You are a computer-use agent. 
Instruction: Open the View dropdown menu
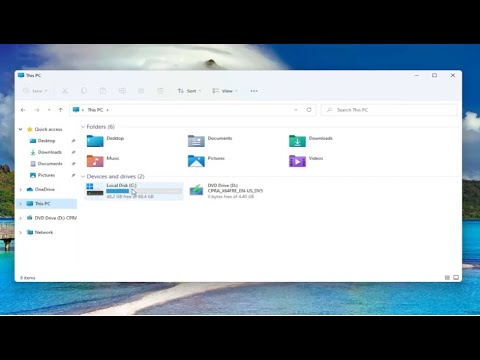coord(225,91)
